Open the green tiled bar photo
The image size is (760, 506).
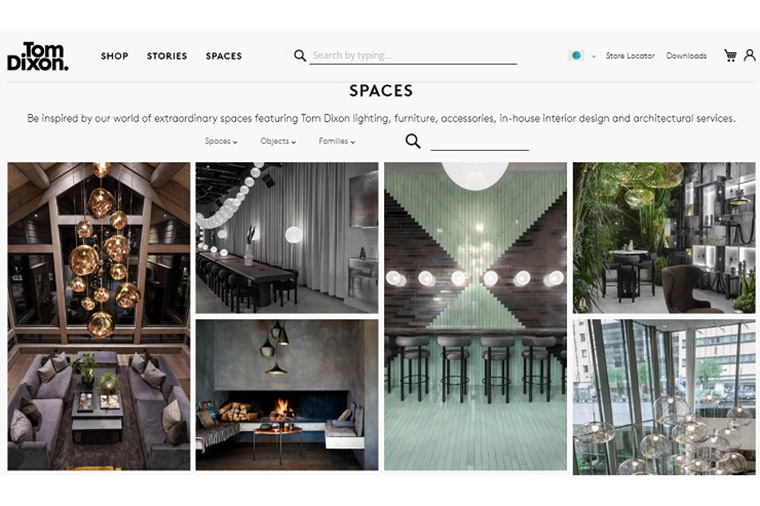475,316
